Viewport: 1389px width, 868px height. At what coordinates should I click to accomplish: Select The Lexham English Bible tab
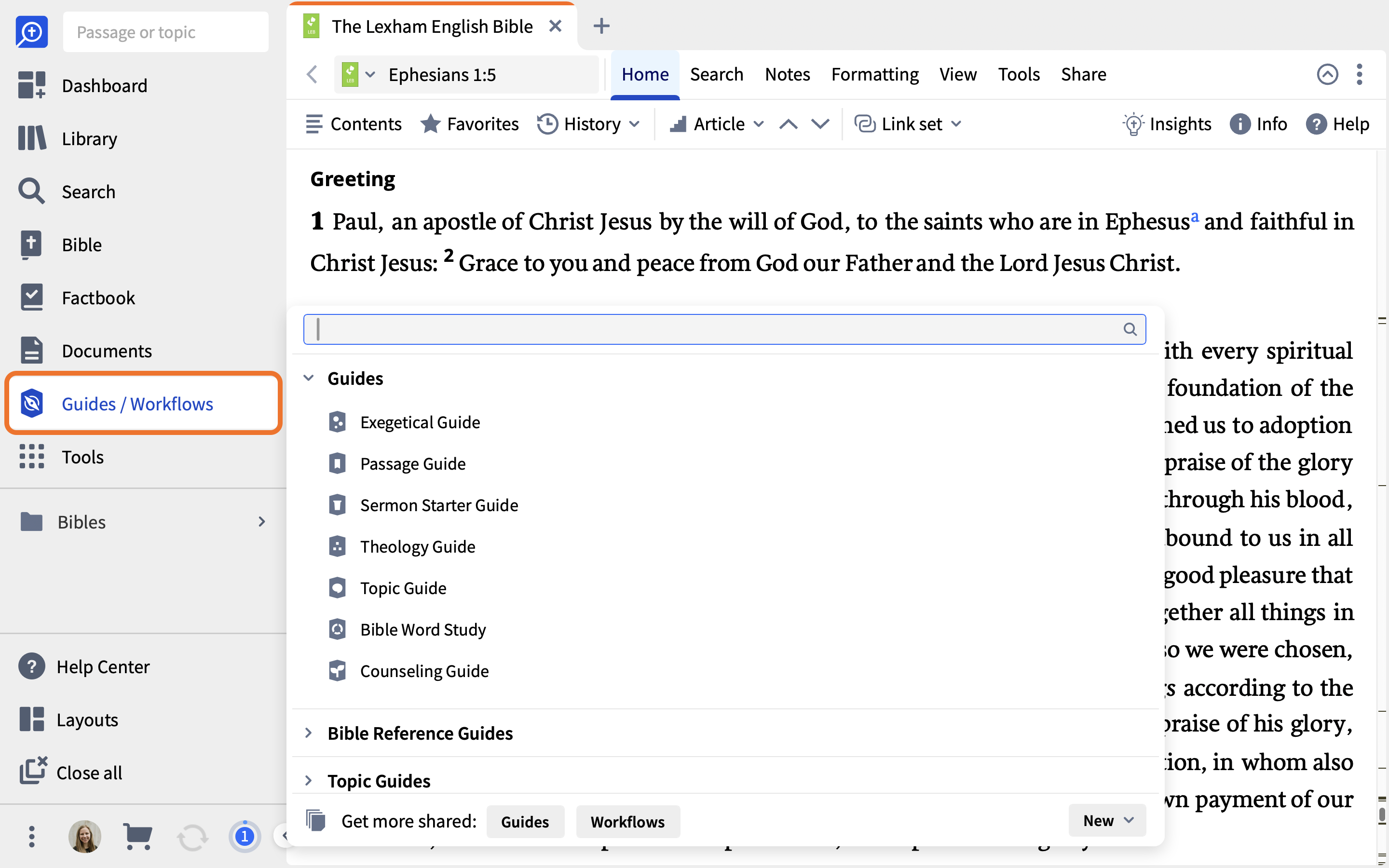[432, 27]
